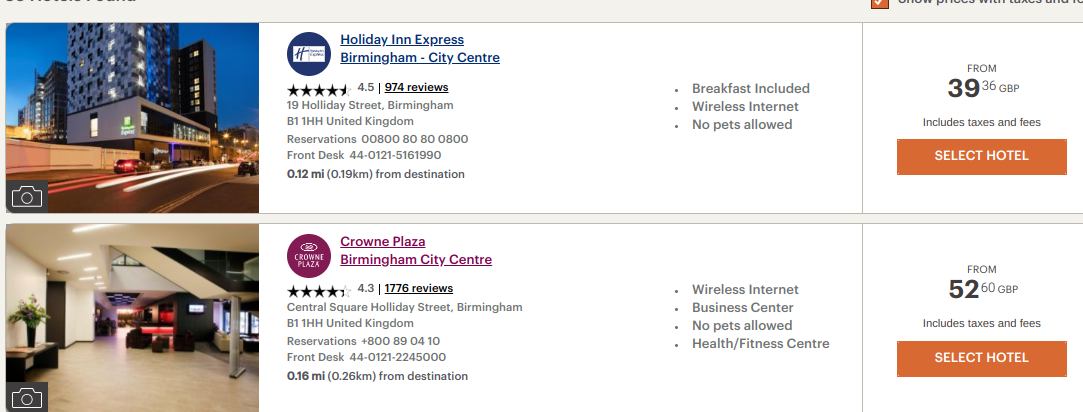Click the Holiday Inn Express brand logo
This screenshot has width=1083, height=412.
(308, 54)
